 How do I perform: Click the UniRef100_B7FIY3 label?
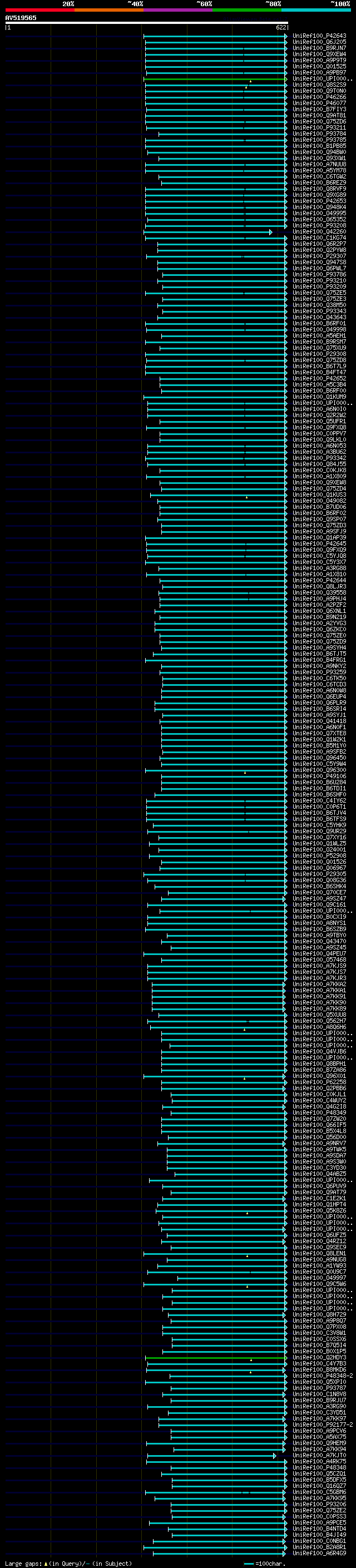[319, 110]
